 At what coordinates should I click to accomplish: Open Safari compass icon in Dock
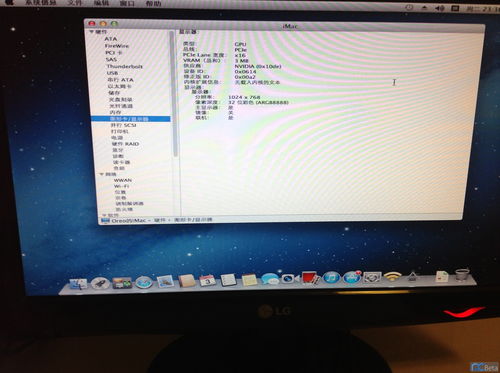coord(144,282)
